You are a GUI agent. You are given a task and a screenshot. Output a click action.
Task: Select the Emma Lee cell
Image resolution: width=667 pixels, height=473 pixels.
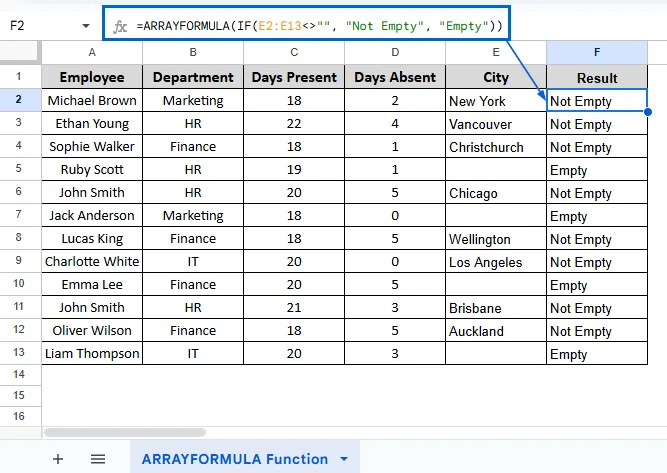pyautogui.click(x=92, y=284)
